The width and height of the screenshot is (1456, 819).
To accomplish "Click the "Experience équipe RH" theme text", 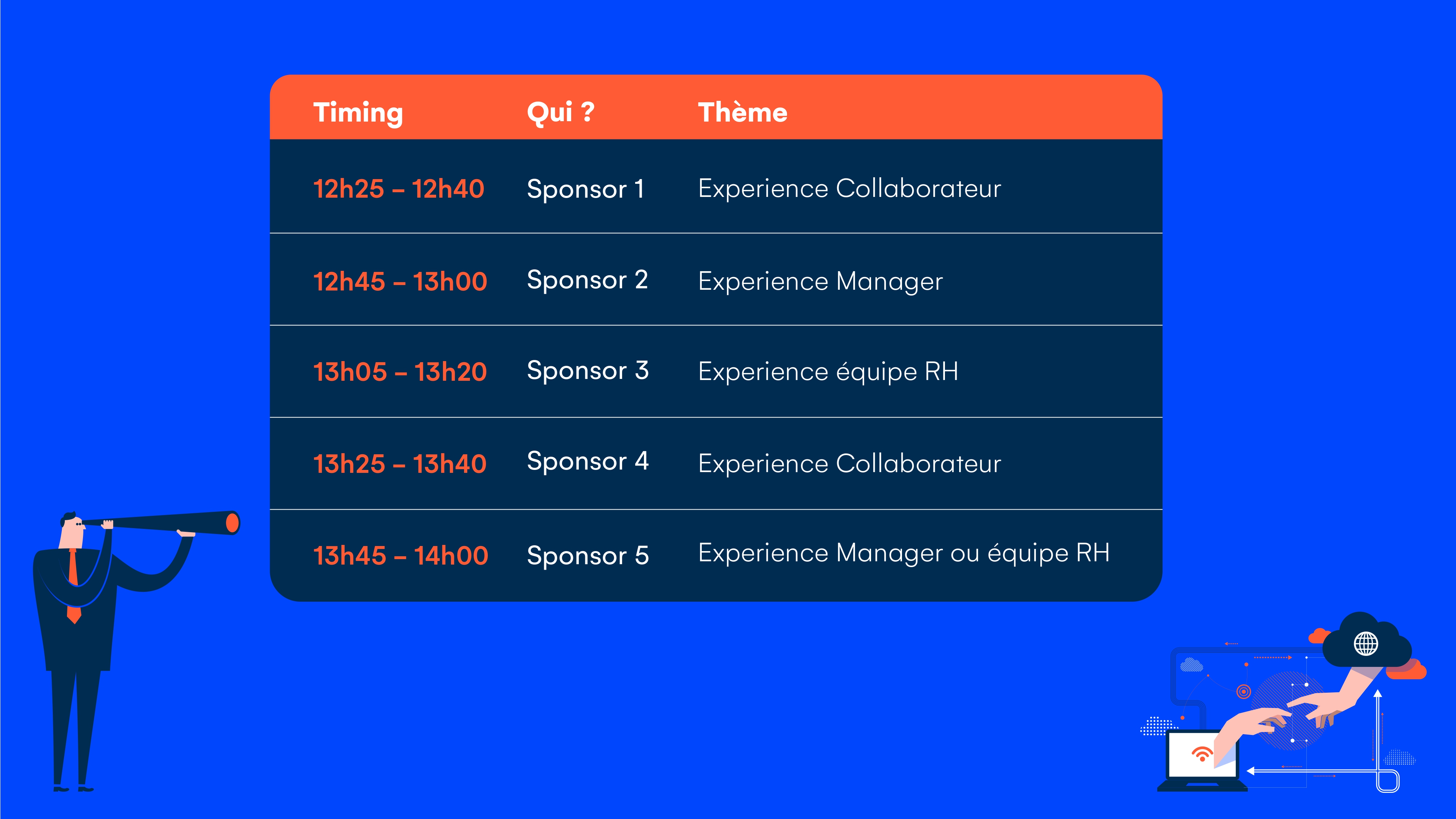I will (828, 372).
